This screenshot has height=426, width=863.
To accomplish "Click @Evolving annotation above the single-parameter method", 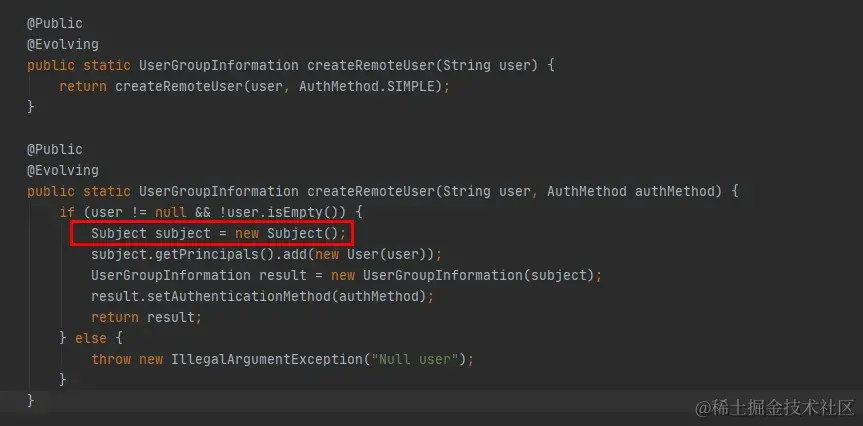I will [63, 44].
